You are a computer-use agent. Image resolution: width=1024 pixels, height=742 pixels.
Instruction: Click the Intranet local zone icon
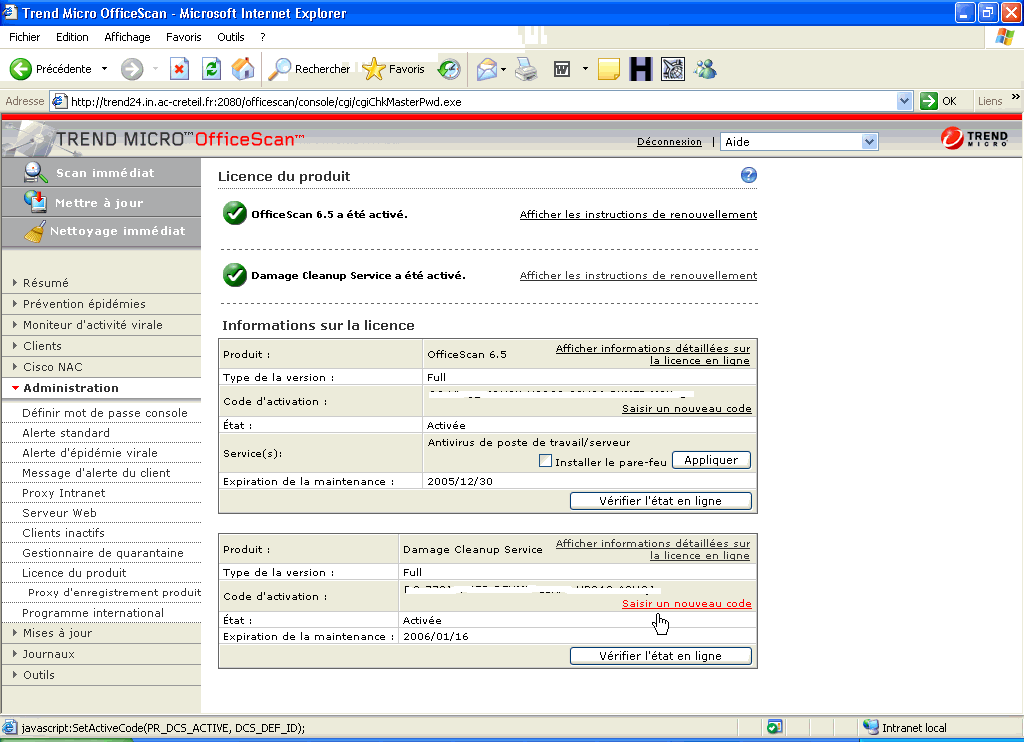tap(871, 727)
